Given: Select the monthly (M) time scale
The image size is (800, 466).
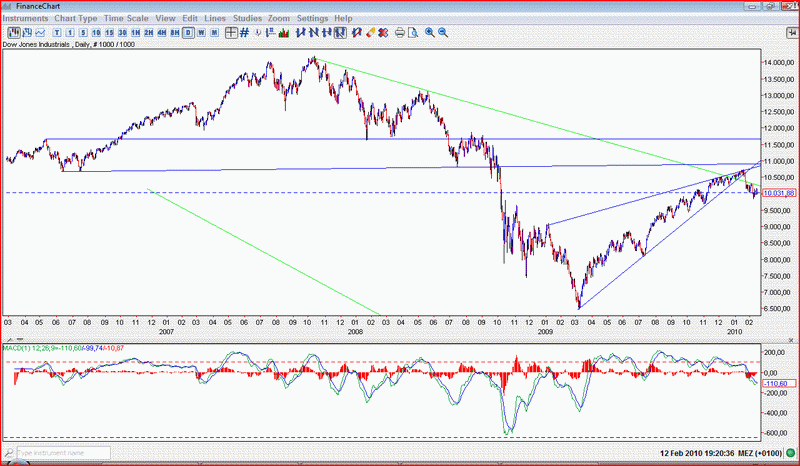Looking at the screenshot, I should 214,33.
